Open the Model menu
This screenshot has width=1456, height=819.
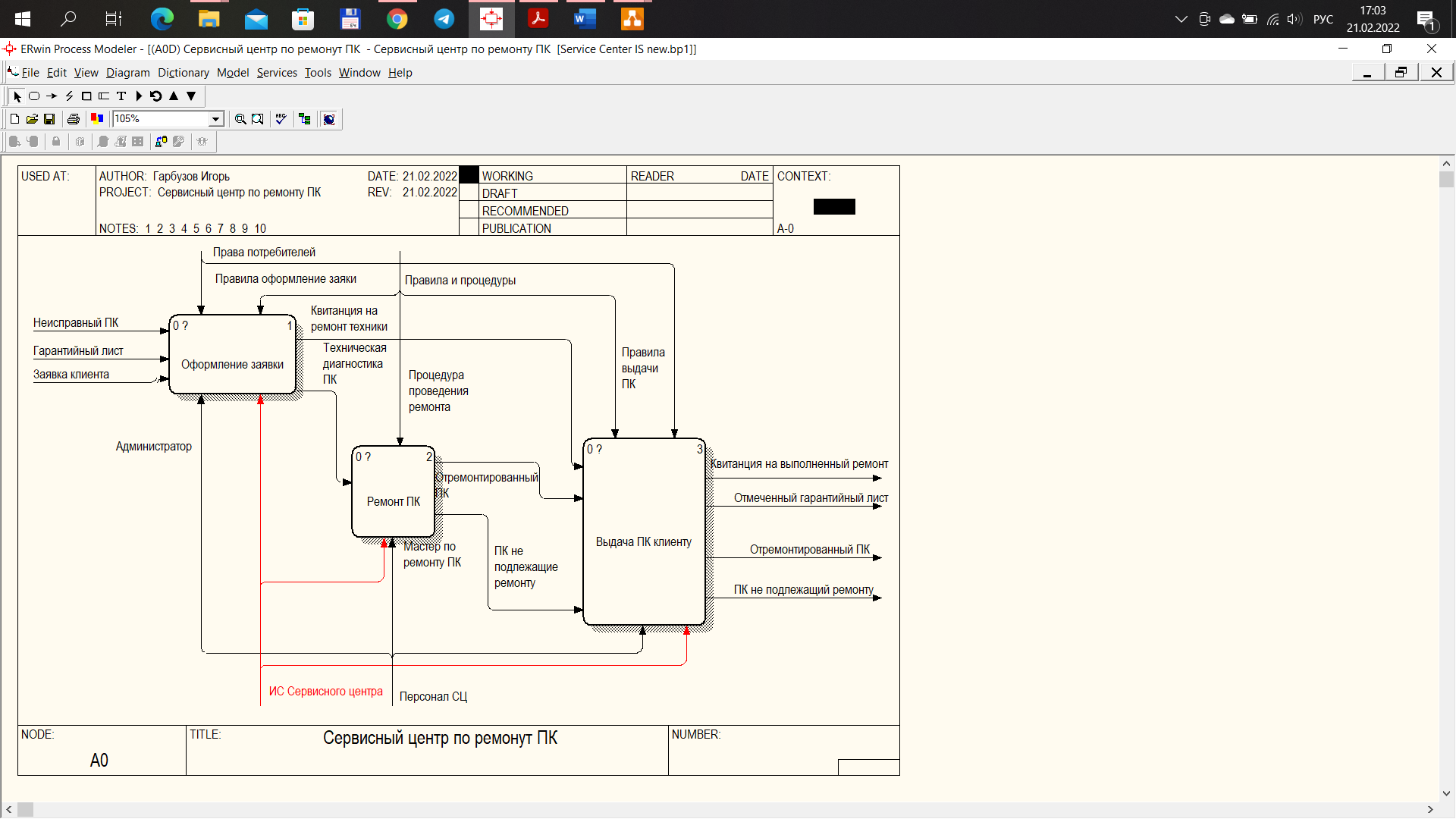[233, 73]
